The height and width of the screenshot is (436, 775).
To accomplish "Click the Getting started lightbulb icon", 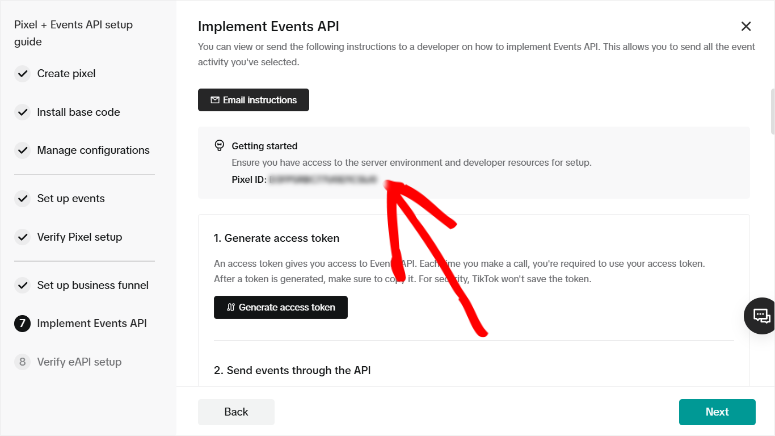I will tap(220, 145).
